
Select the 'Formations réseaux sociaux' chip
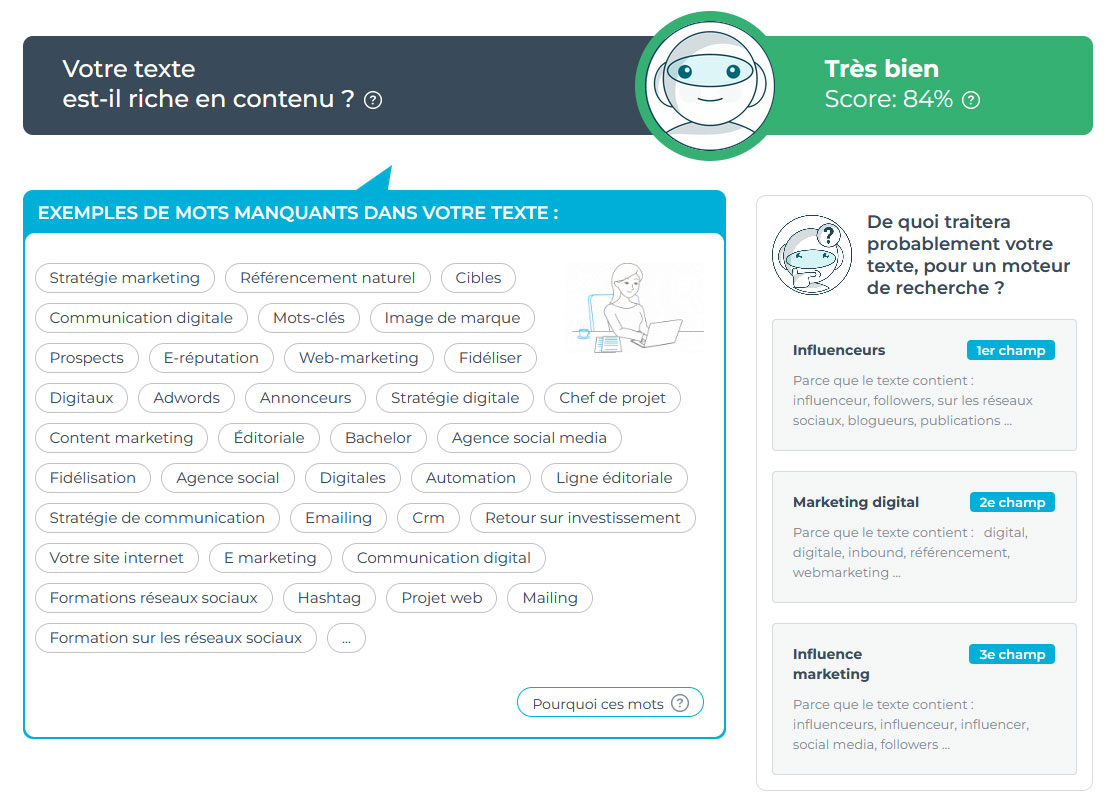click(x=154, y=598)
